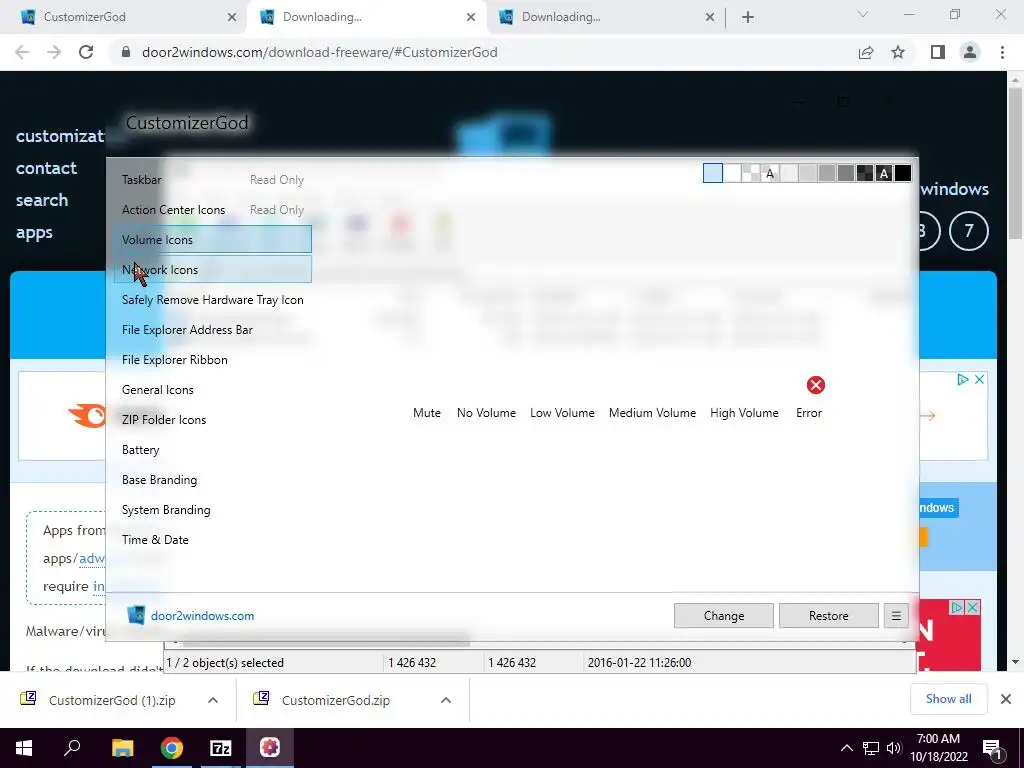Open Chrome's three-dot menu
This screenshot has height=768, width=1024.
tap(1002, 52)
